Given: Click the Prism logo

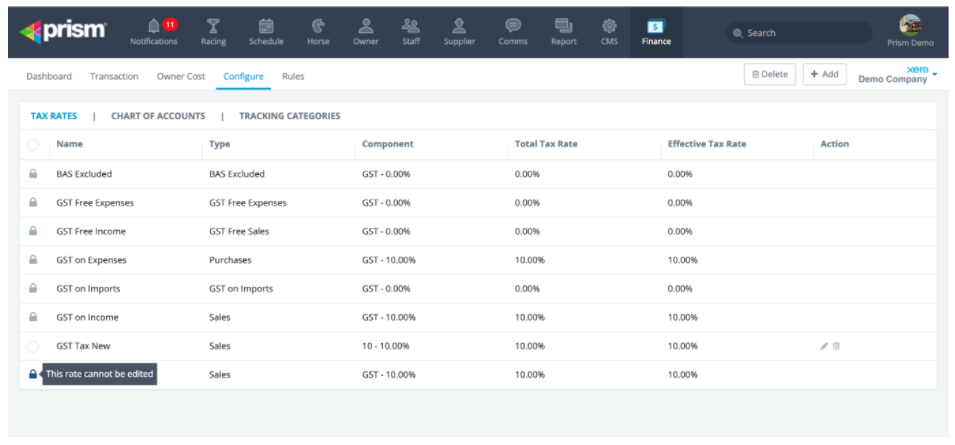Looking at the screenshot, I should click(x=62, y=31).
